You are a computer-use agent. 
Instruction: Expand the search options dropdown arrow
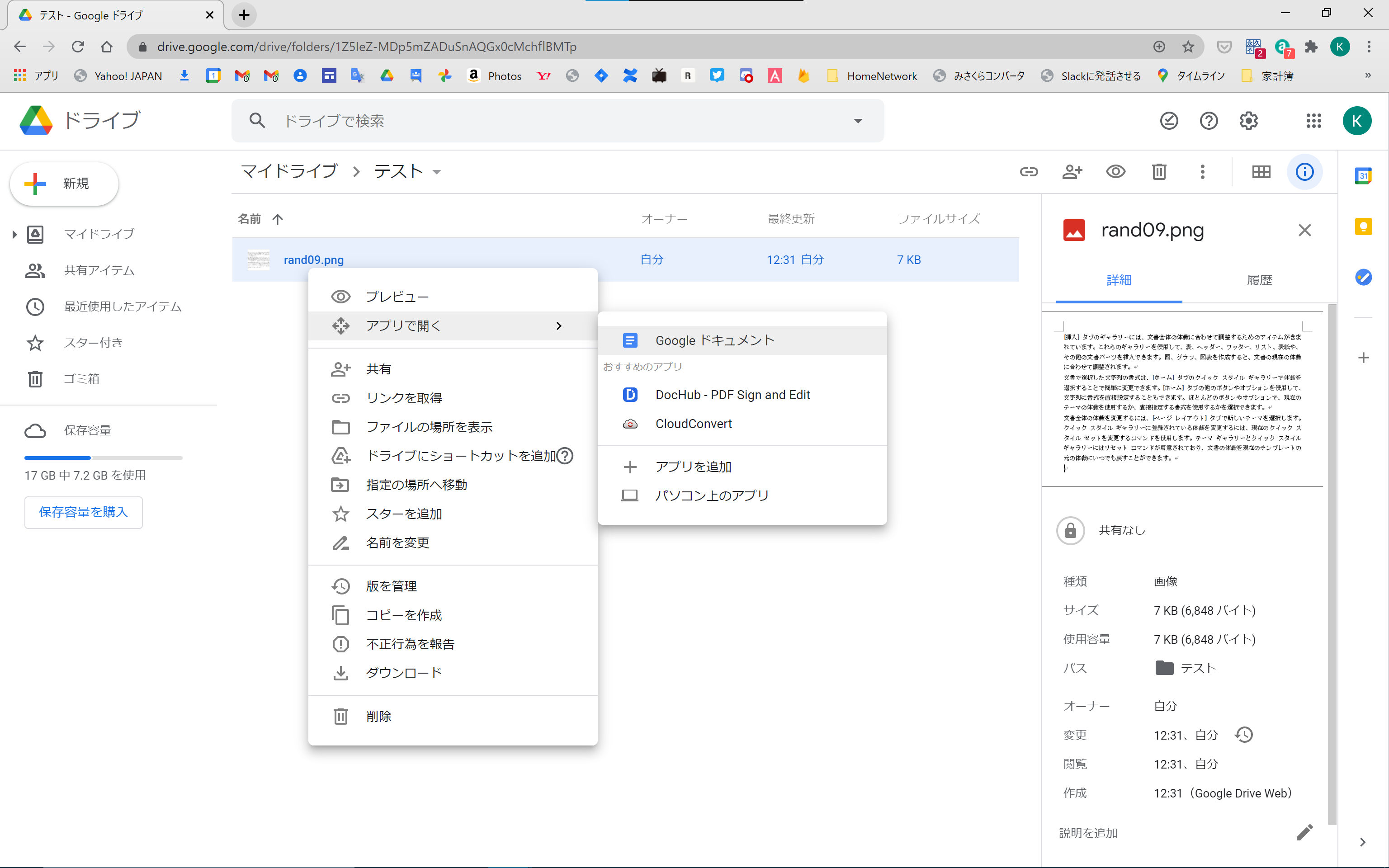[858, 121]
